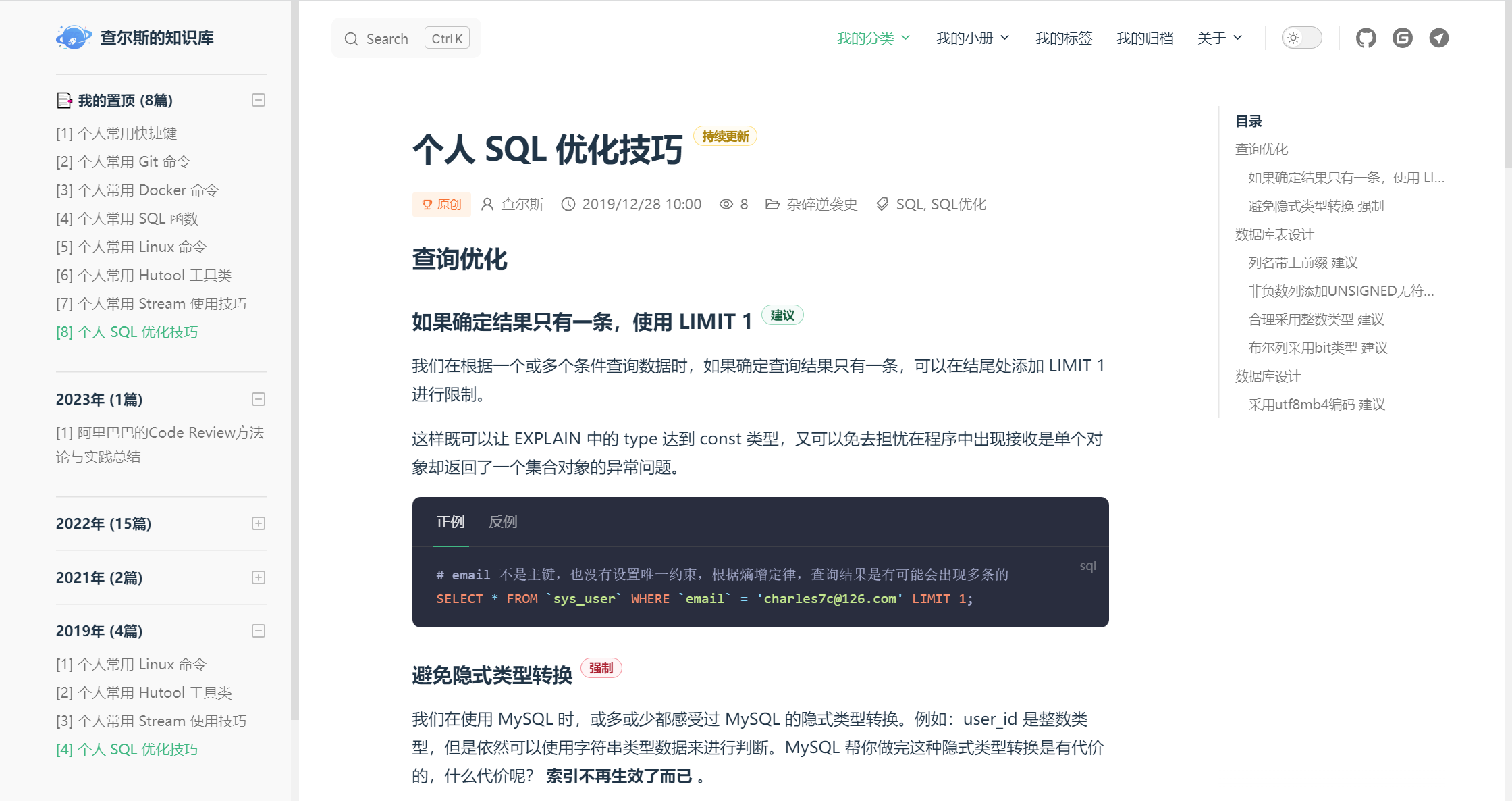The height and width of the screenshot is (801, 1512).
Task: Expand the 2022年 (15篇) group
Action: pyautogui.click(x=258, y=523)
